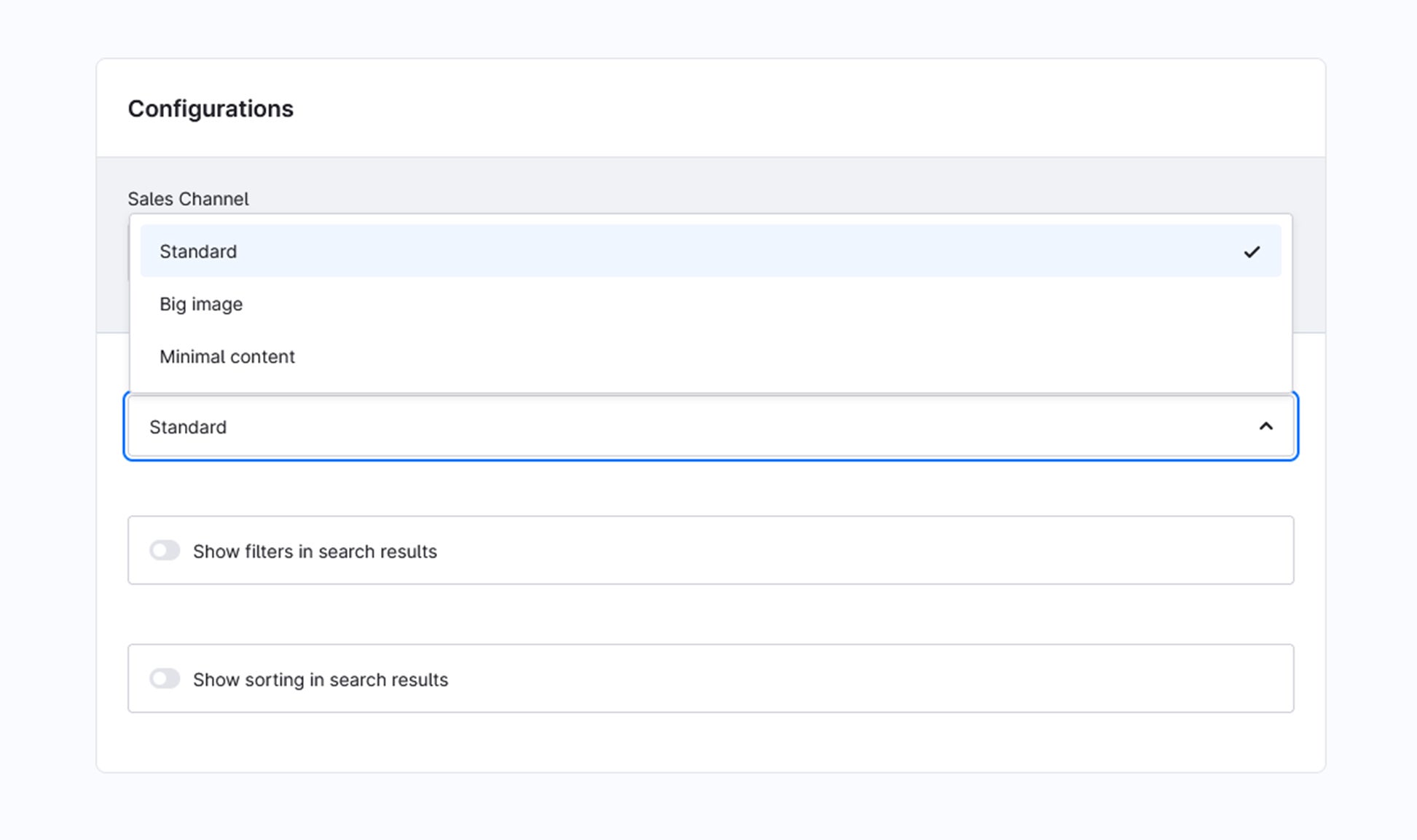Image resolution: width=1417 pixels, height=840 pixels.
Task: Click the "Configurations" card heading
Action: (211, 109)
